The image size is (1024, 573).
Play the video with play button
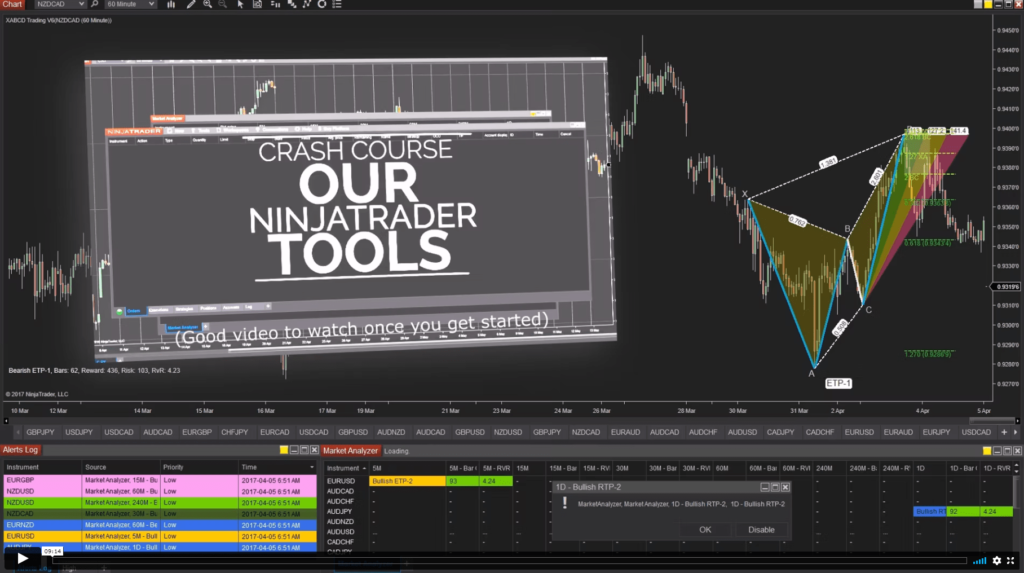(22, 559)
